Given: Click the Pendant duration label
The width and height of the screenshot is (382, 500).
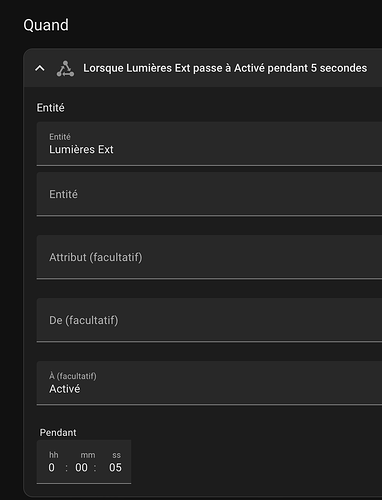Looking at the screenshot, I should click(x=58, y=432).
